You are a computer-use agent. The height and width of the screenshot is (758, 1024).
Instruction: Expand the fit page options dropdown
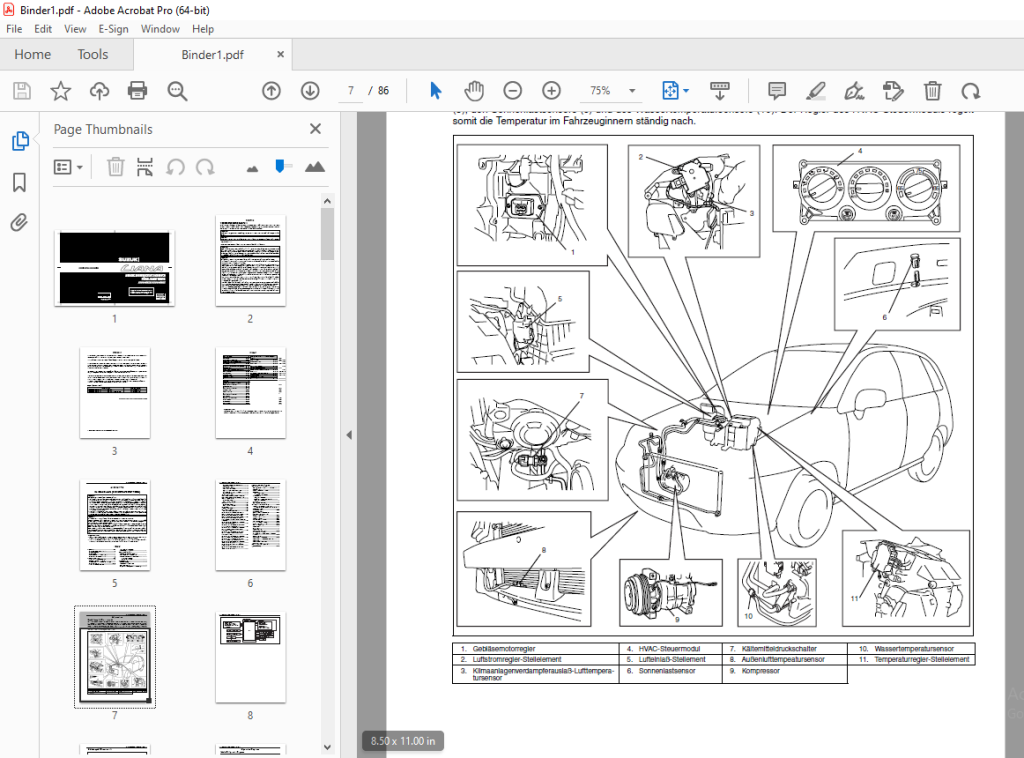click(x=686, y=91)
